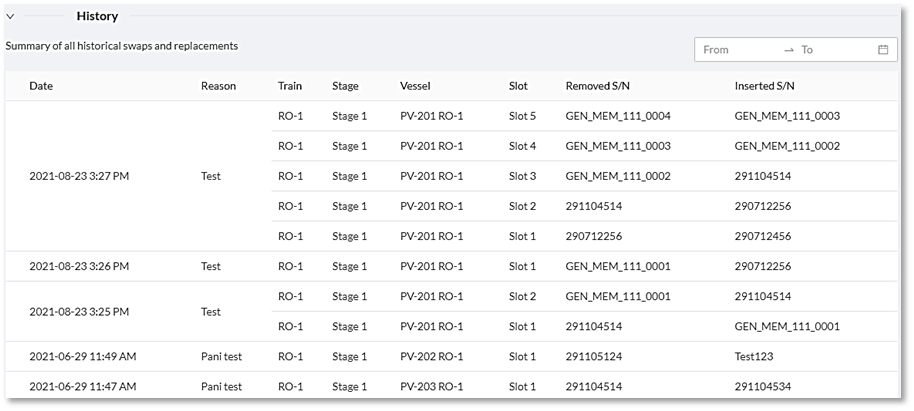Viewport: 914px width, 411px height.
Task: Click the Date column header
Action: 41,86
